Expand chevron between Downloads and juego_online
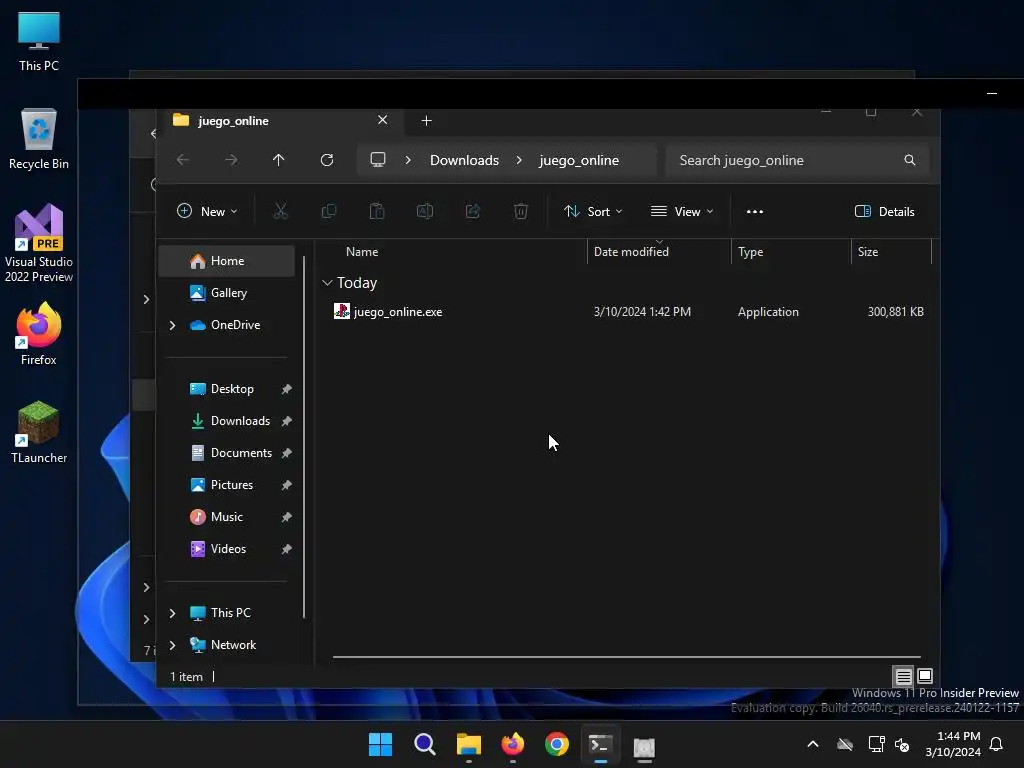The image size is (1024, 768). [519, 160]
